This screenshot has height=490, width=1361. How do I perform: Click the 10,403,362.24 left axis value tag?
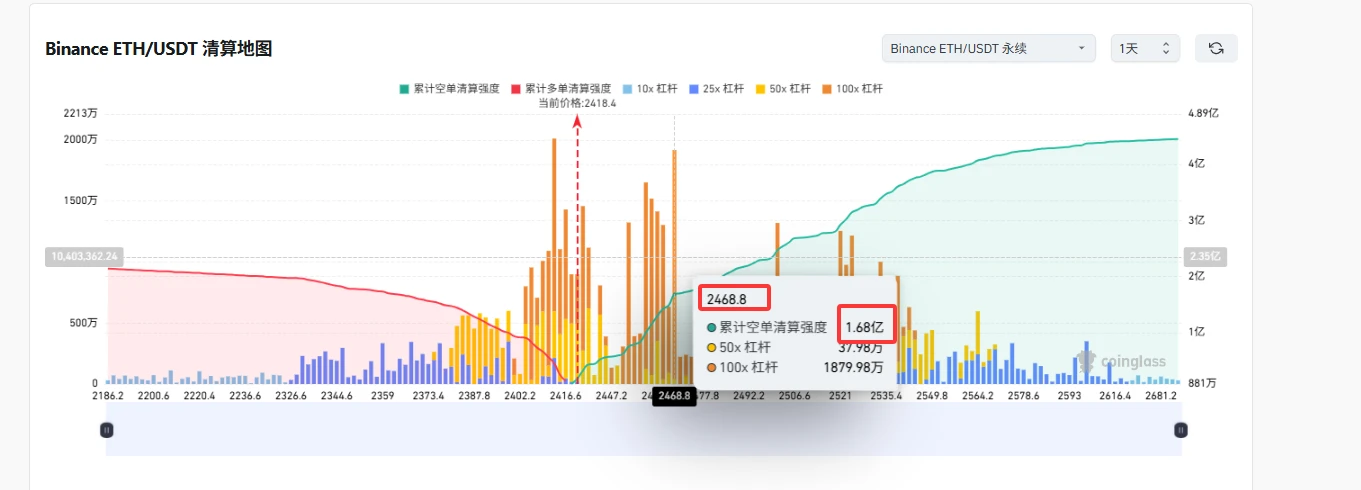[x=82, y=257]
